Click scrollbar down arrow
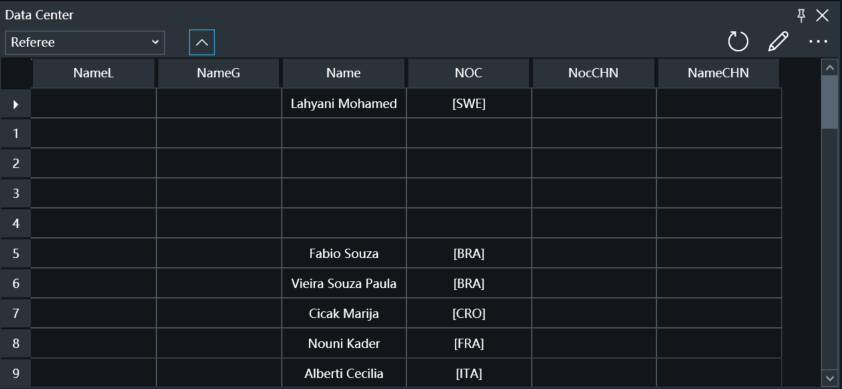Viewport: 842px width, 389px height. pos(830,377)
